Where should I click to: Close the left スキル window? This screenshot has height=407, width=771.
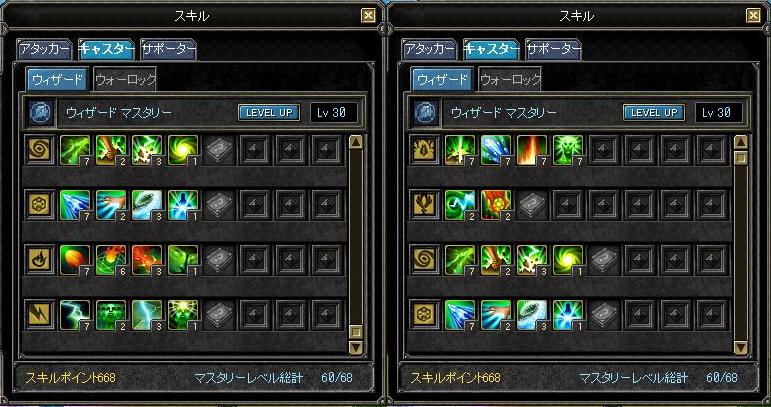pyautogui.click(x=368, y=16)
